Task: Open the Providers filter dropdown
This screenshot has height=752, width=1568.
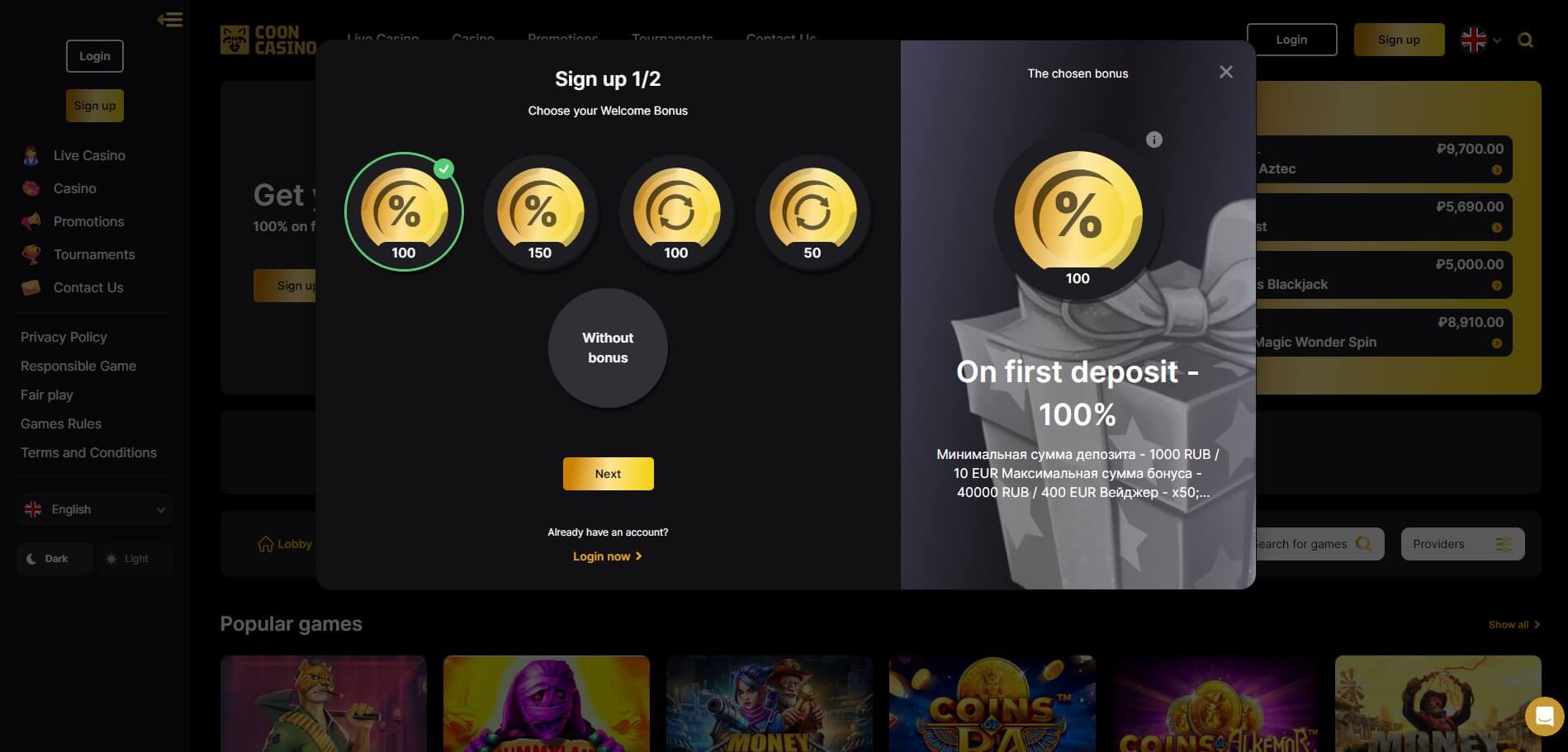Action: tap(1462, 544)
